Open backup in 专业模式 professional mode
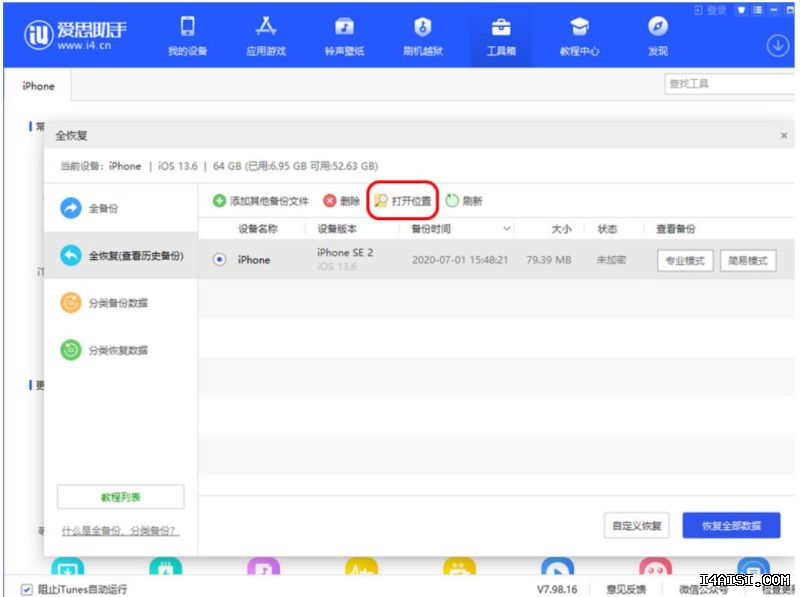This screenshot has height=597, width=800. point(685,261)
